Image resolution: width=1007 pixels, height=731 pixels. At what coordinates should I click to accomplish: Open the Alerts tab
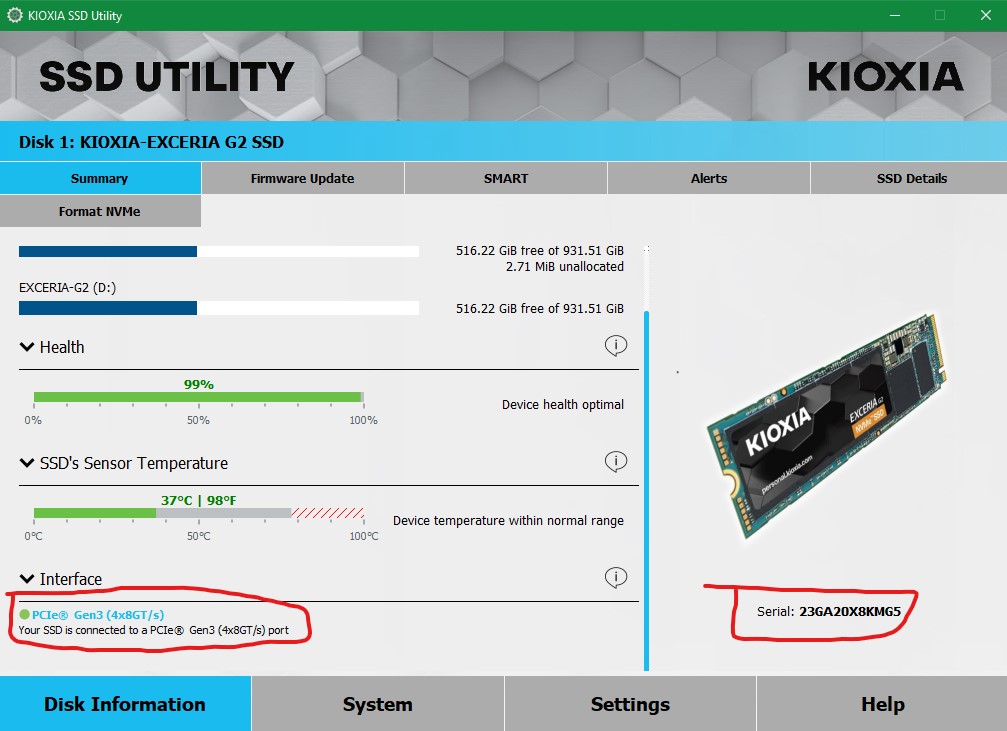[708, 178]
